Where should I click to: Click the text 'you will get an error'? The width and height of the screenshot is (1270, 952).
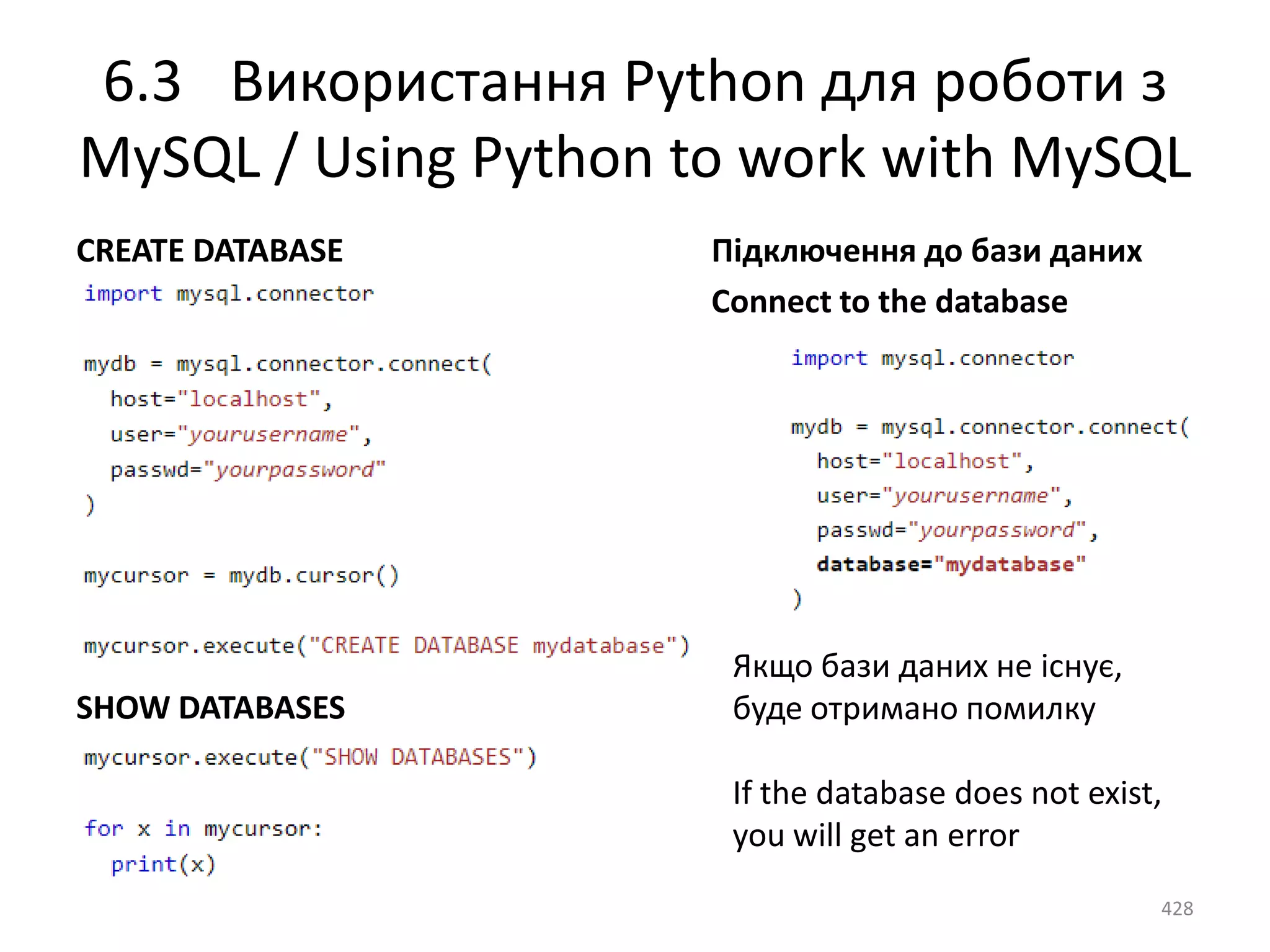[876, 836]
